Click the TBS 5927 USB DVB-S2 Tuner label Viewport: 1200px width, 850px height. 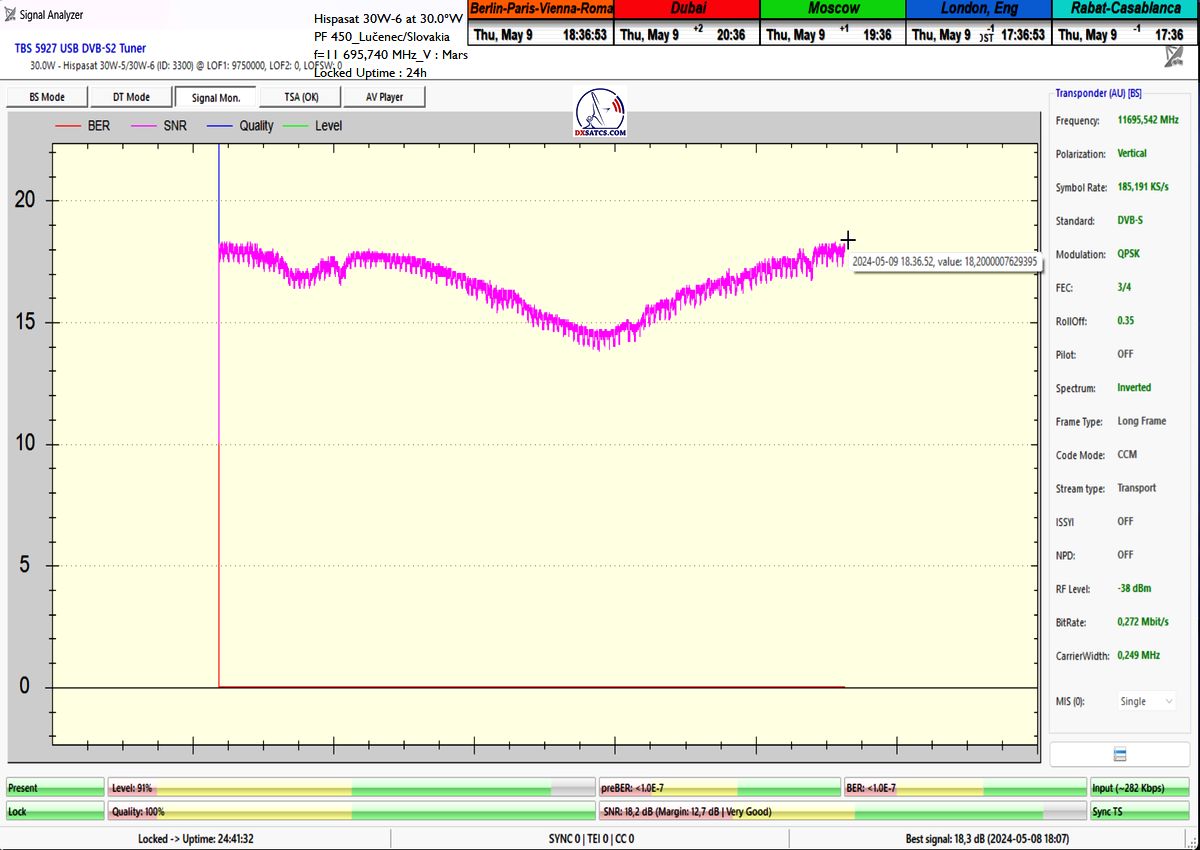(80, 48)
